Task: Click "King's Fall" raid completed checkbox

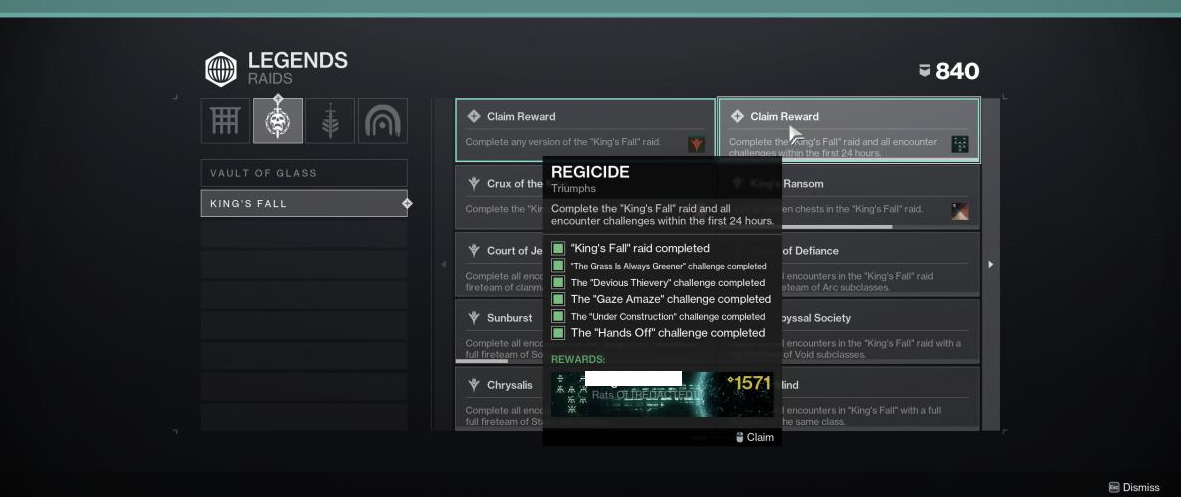Action: coord(558,248)
